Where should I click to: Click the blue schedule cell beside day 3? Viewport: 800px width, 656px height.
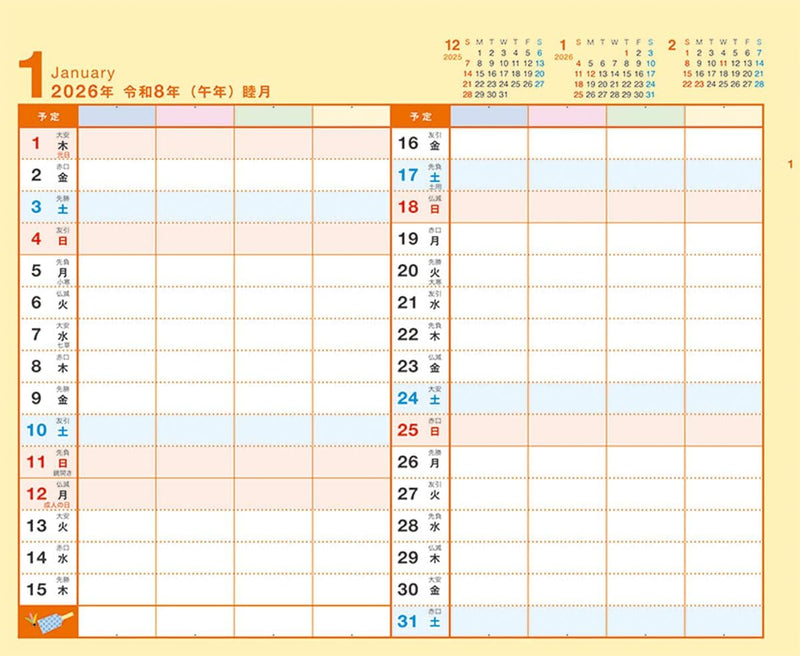pyautogui.click(x=117, y=207)
